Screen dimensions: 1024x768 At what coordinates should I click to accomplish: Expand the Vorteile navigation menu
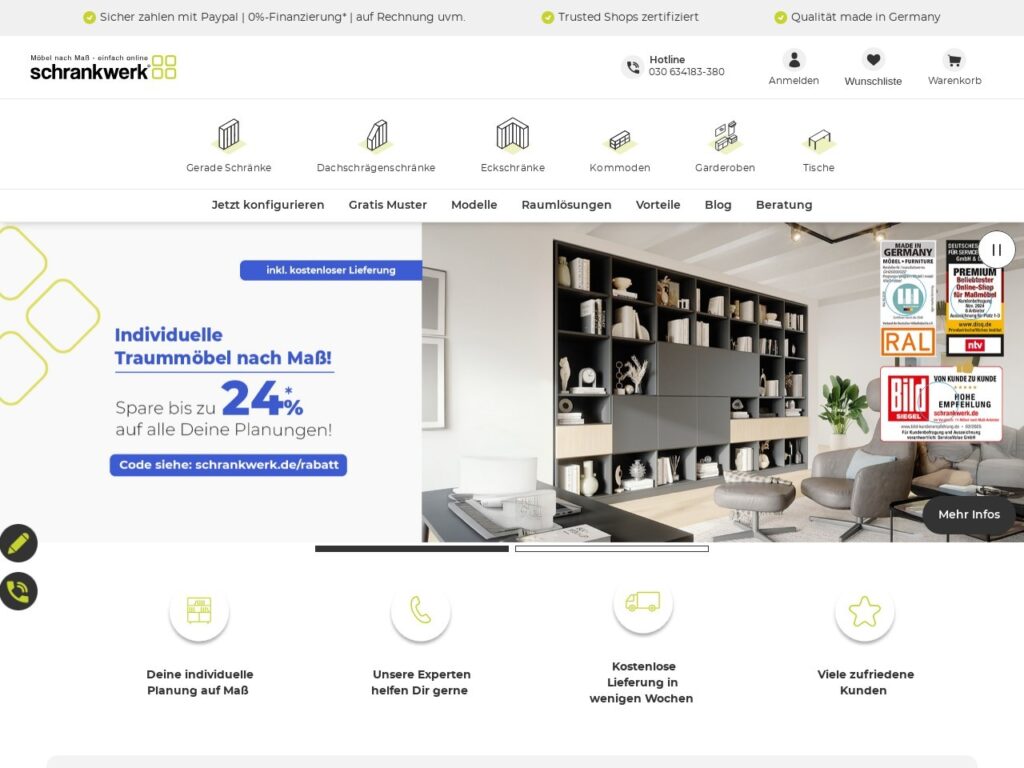(x=658, y=205)
